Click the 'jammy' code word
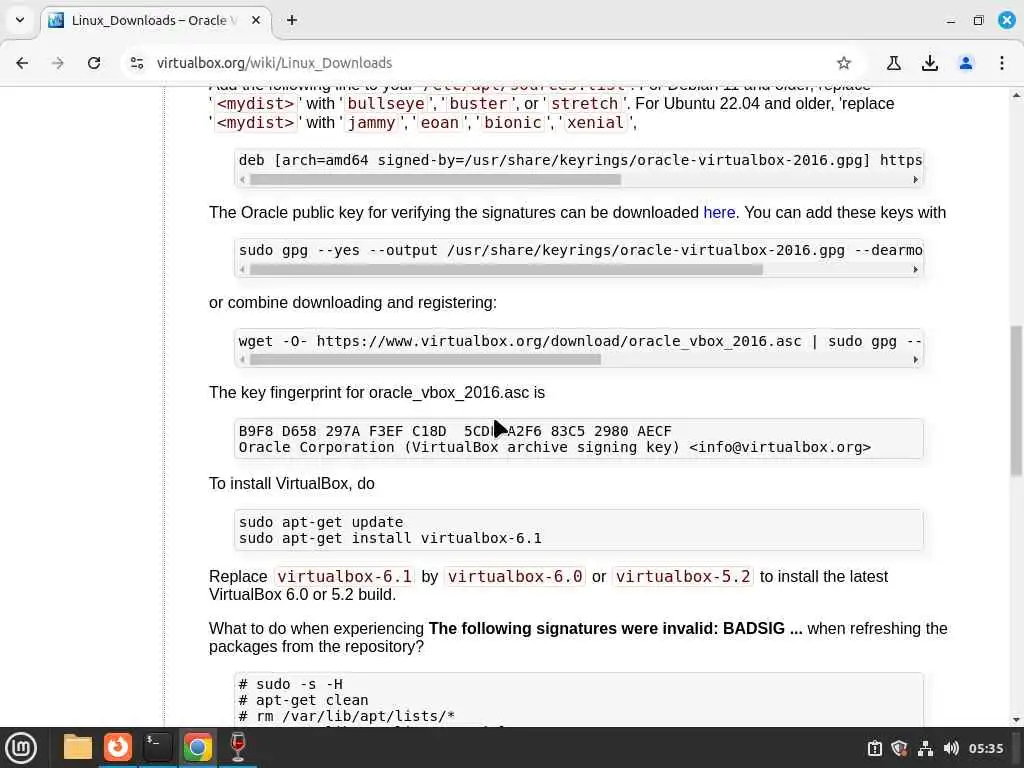The width and height of the screenshot is (1024, 768). pos(372,123)
